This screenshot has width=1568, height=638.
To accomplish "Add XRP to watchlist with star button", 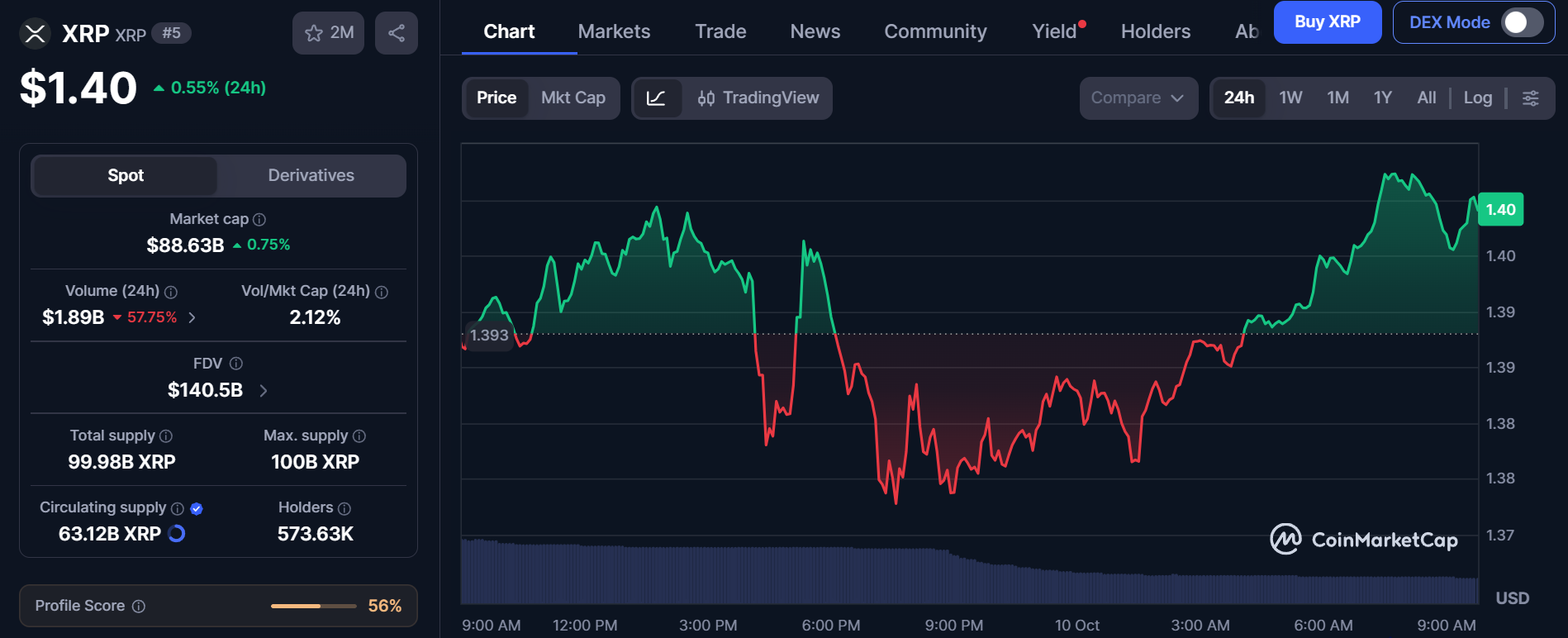I will pyautogui.click(x=328, y=33).
